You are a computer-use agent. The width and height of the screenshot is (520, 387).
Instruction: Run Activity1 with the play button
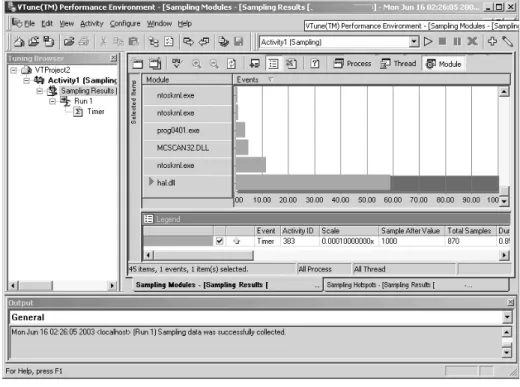coord(428,42)
